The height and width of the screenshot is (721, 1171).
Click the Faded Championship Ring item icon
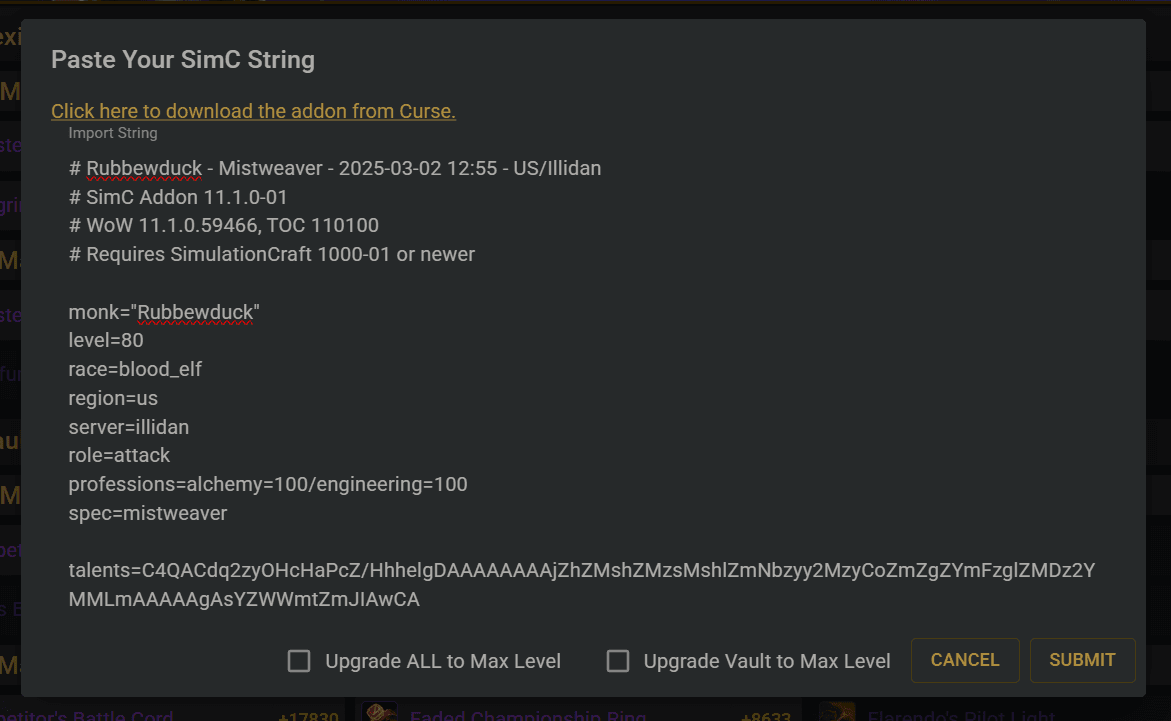380,712
